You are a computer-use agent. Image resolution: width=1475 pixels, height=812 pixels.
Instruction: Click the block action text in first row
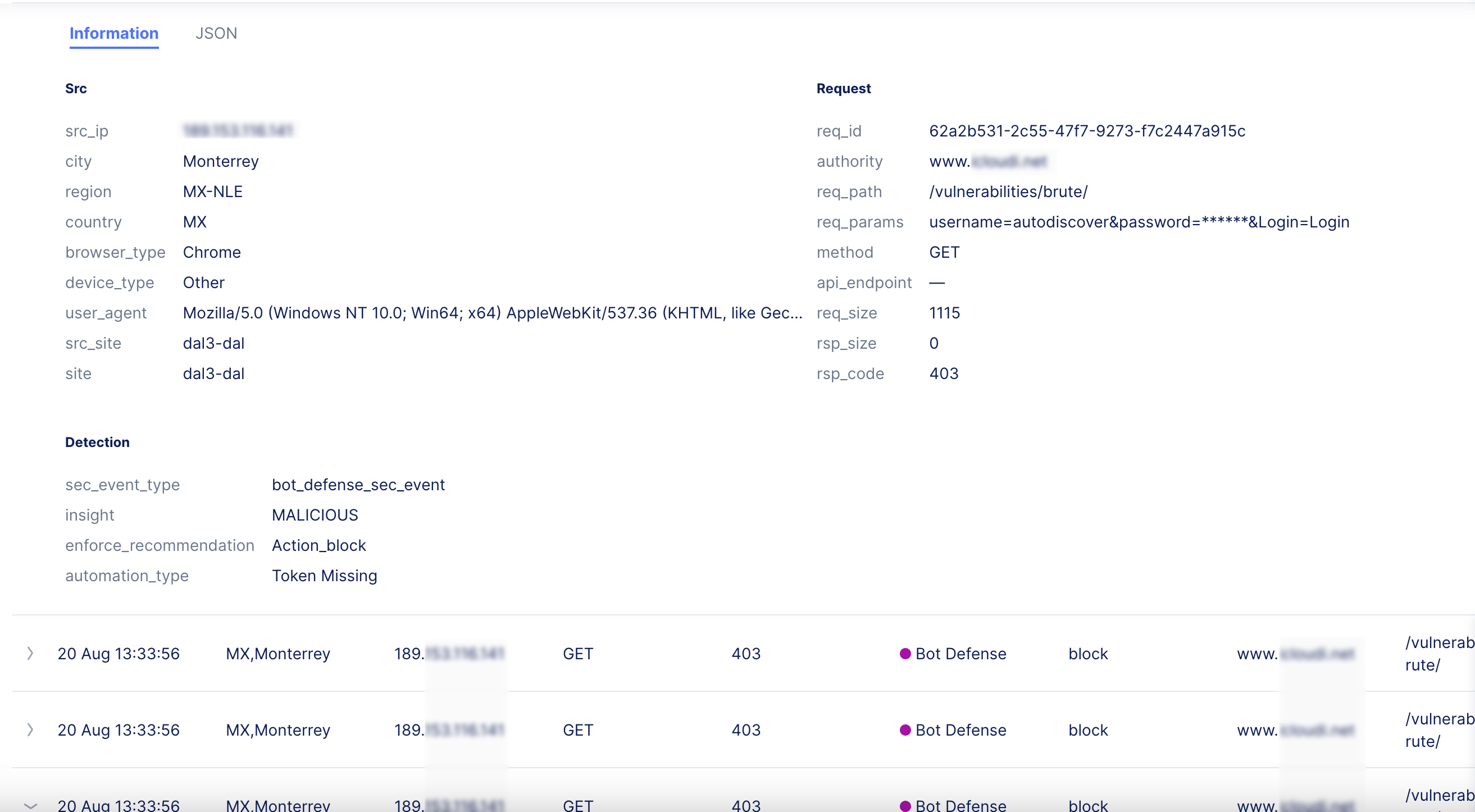point(1088,654)
